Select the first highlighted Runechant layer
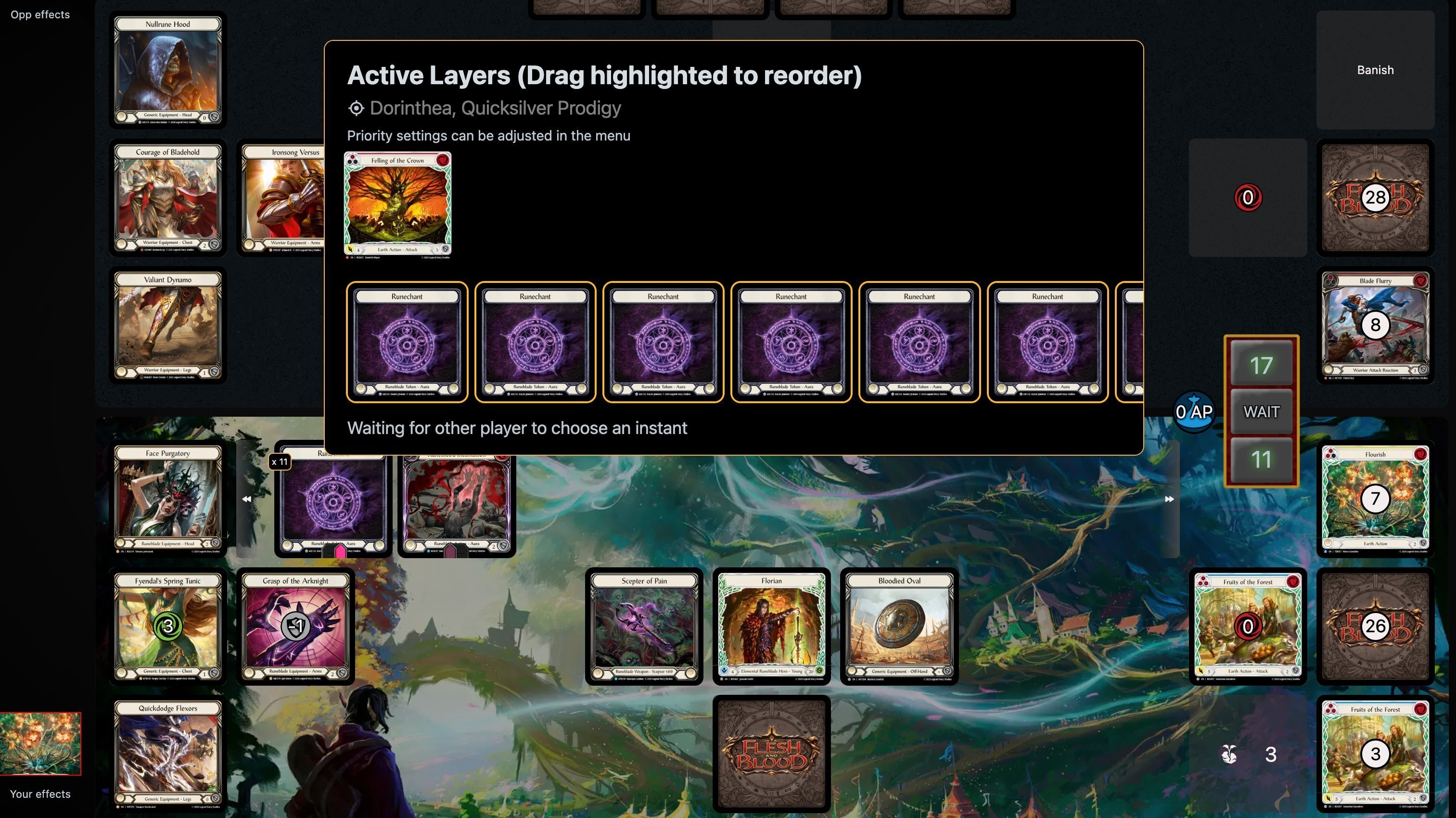This screenshot has height=818, width=1456. [407, 342]
